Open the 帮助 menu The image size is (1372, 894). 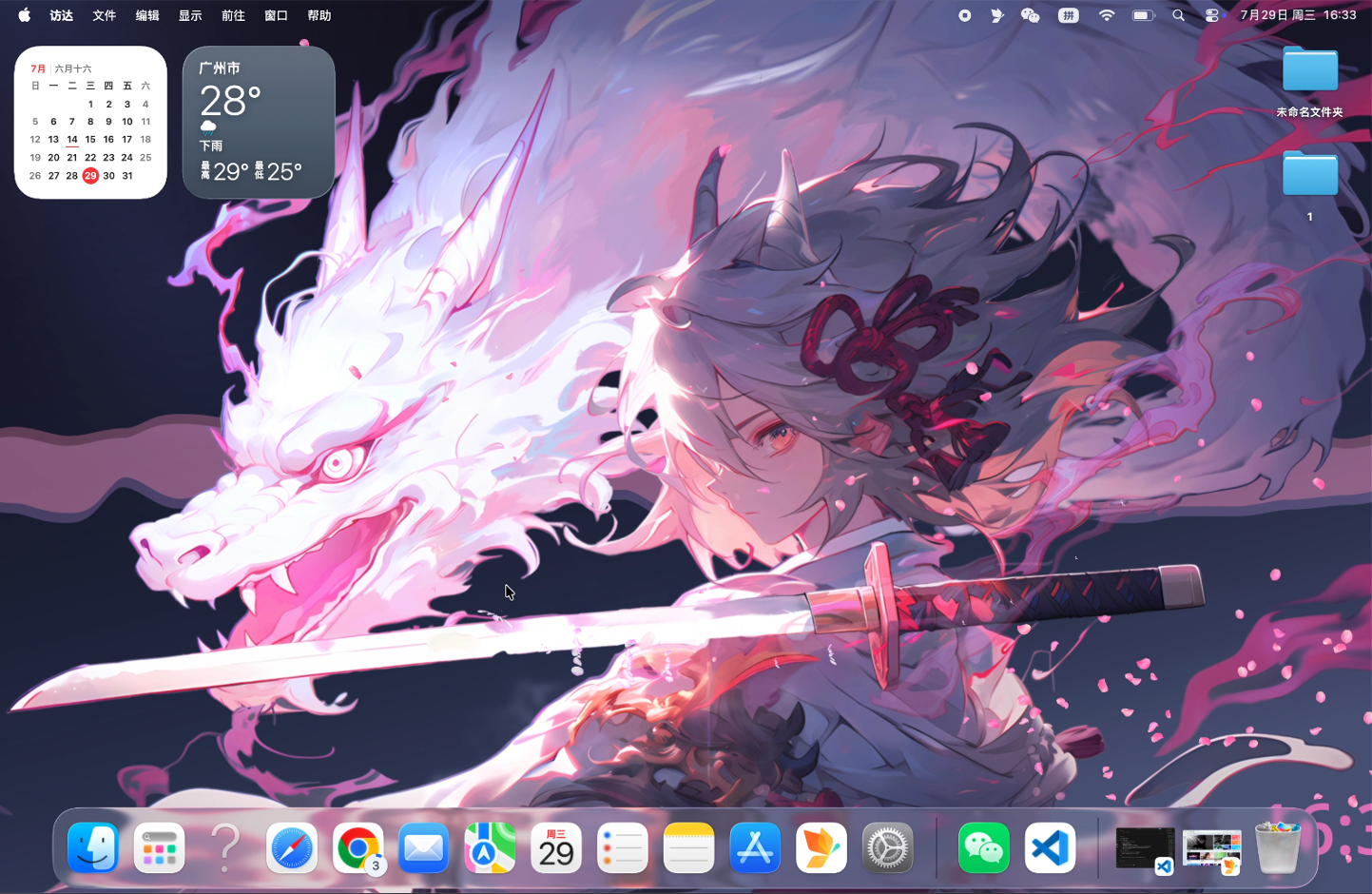pos(319,15)
